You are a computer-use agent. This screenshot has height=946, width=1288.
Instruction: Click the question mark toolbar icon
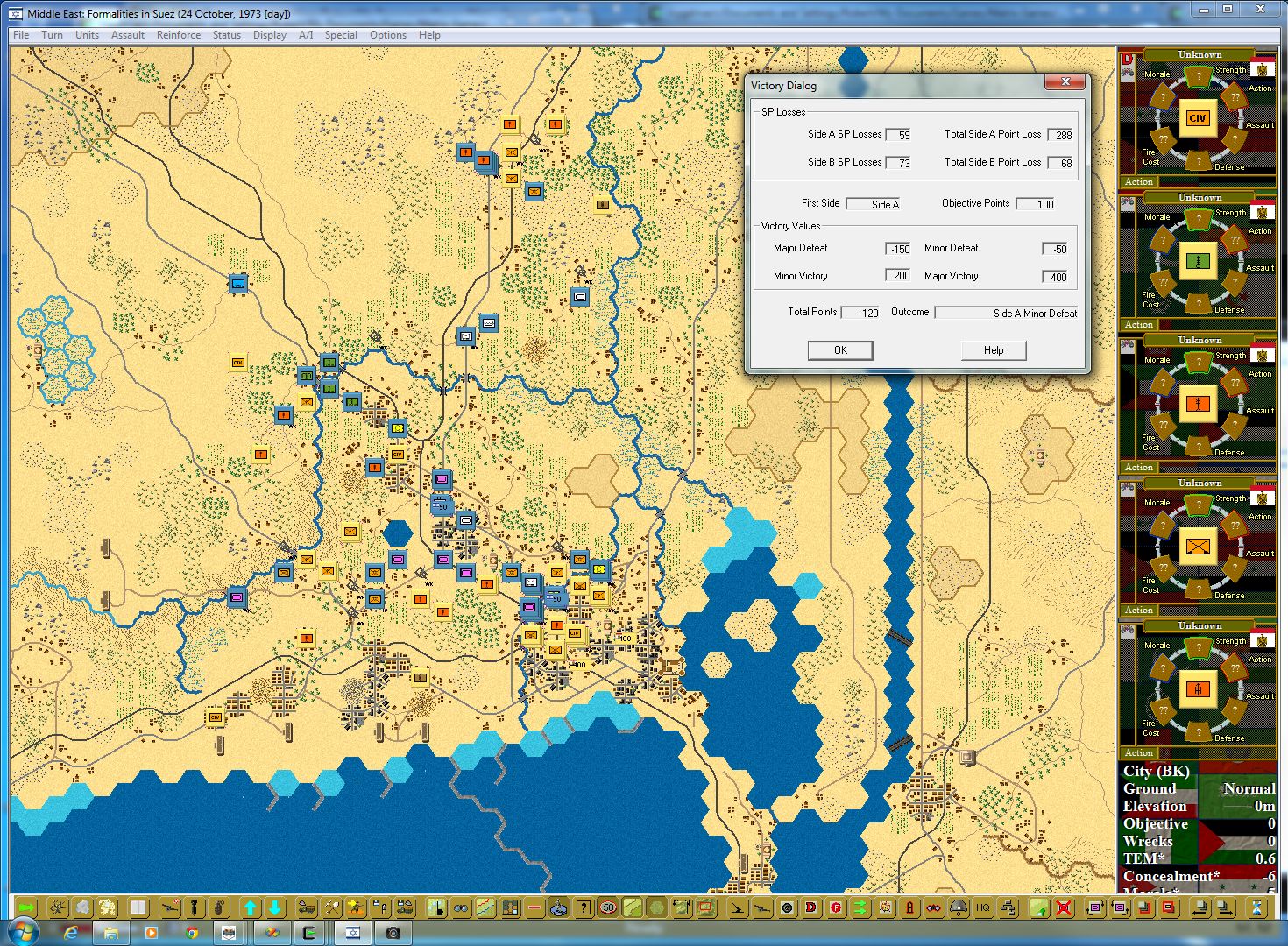(x=584, y=907)
